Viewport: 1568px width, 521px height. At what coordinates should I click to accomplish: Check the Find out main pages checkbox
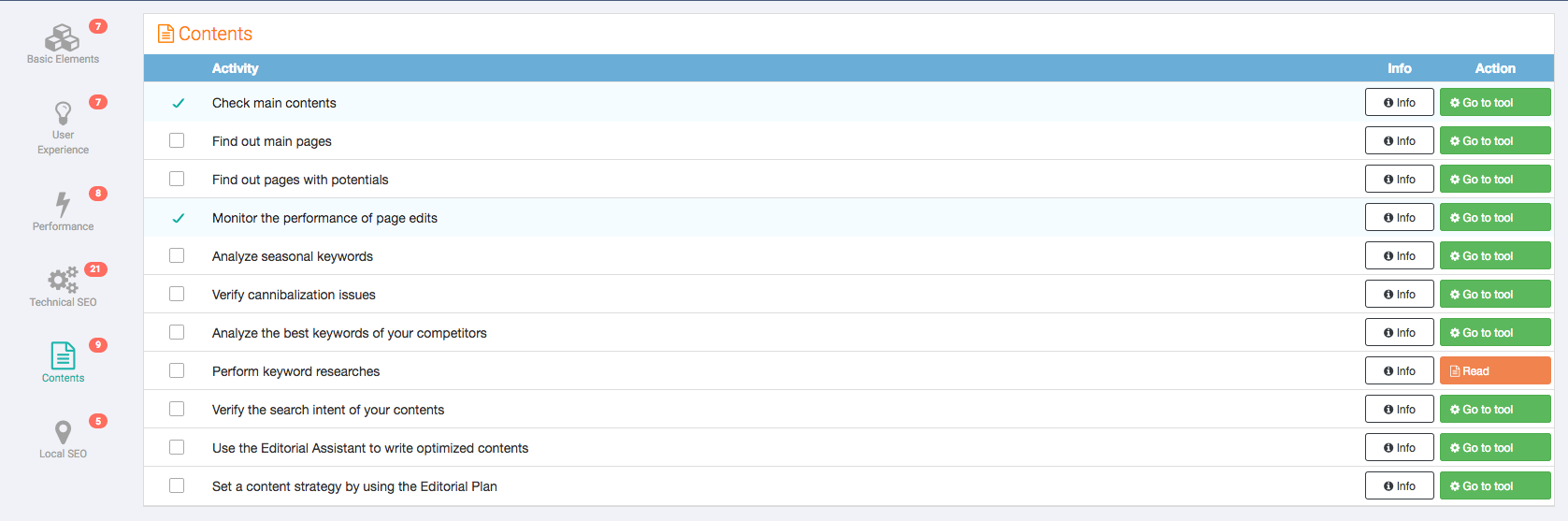point(177,140)
